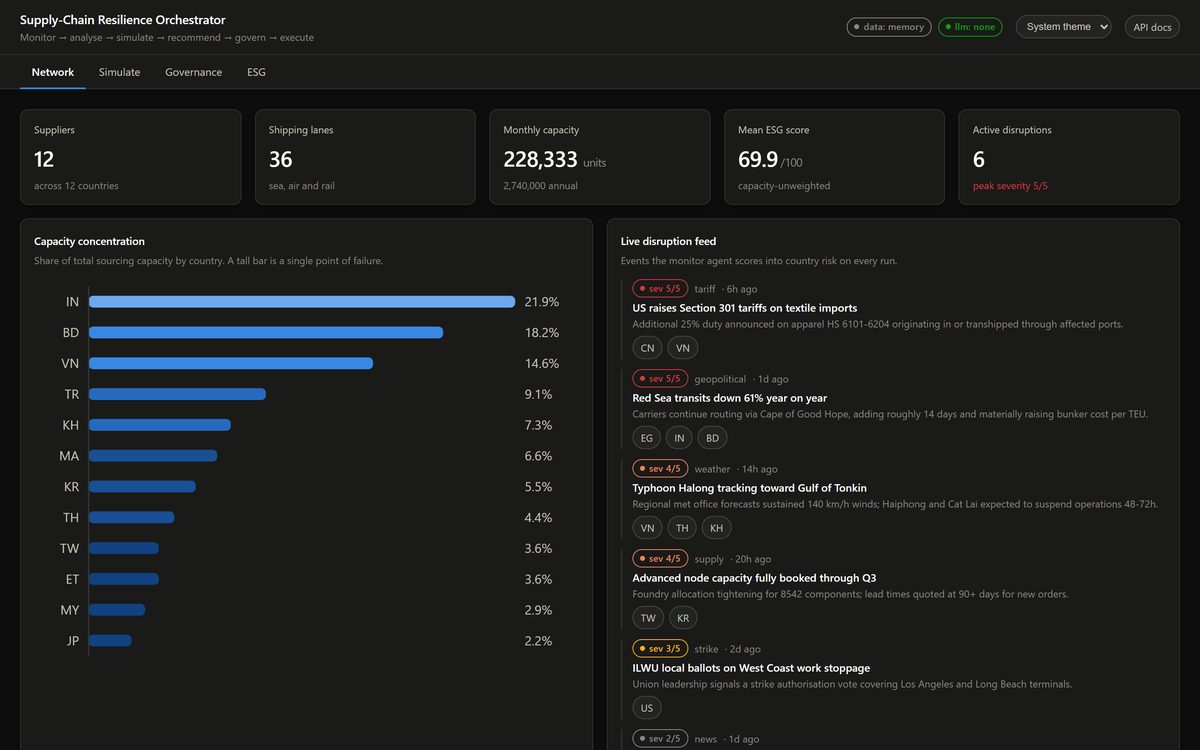This screenshot has height=750, width=1200.
Task: Click the Suppliers summary card
Action: click(x=131, y=157)
